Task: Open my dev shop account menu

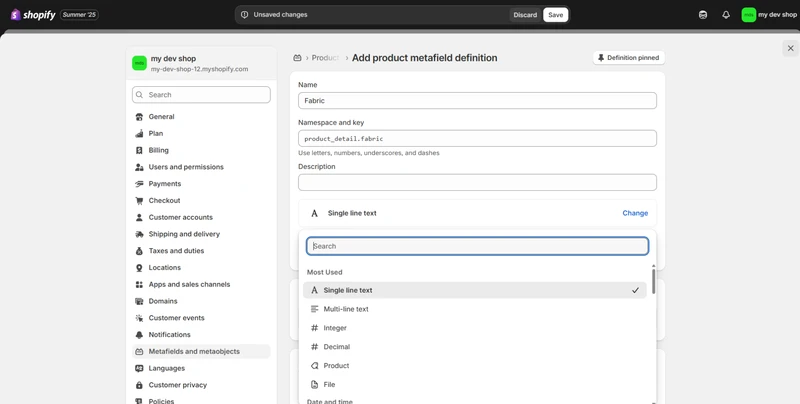Action: pos(769,15)
